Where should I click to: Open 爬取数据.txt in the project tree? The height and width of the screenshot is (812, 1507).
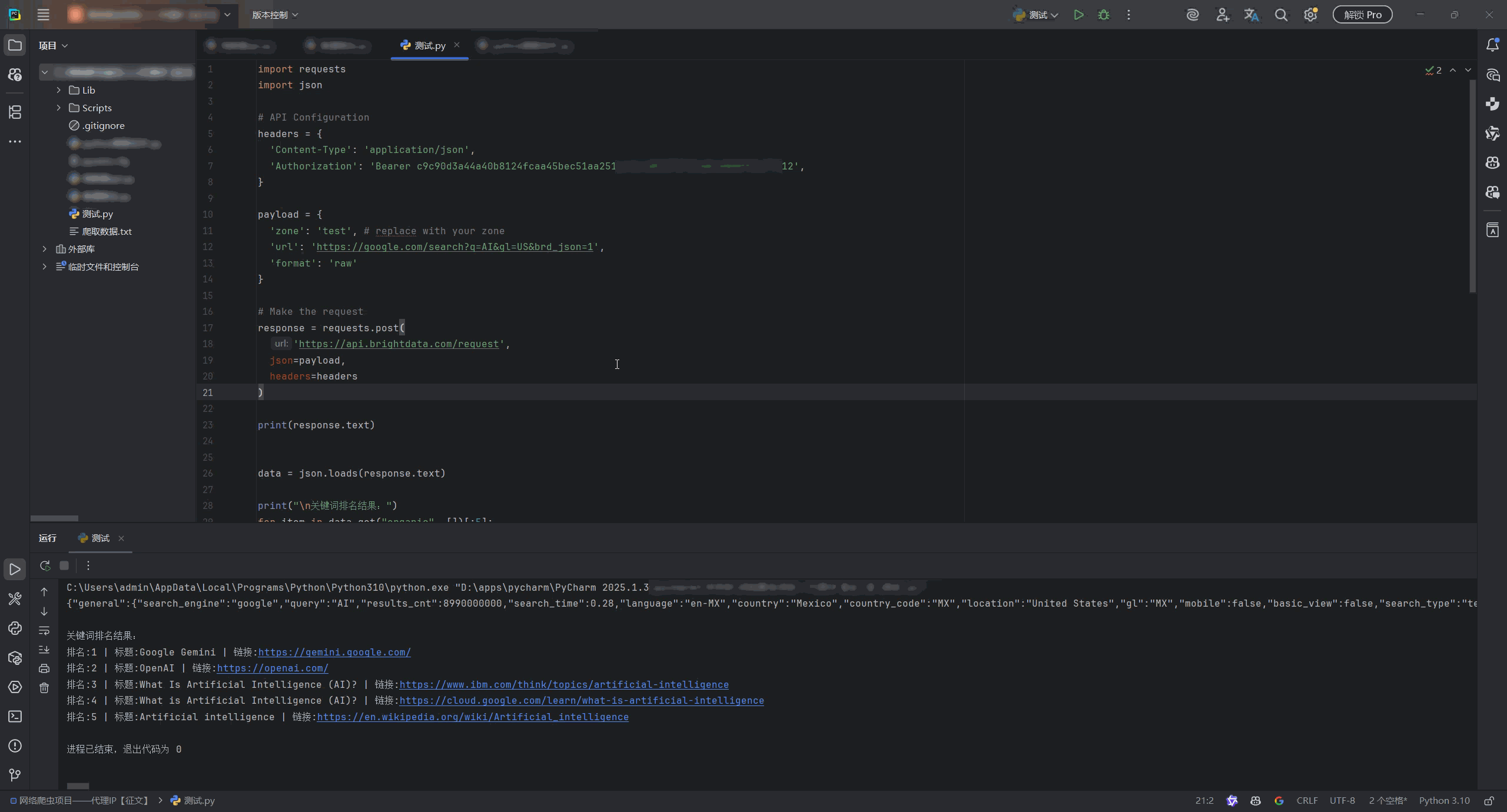pyautogui.click(x=107, y=231)
